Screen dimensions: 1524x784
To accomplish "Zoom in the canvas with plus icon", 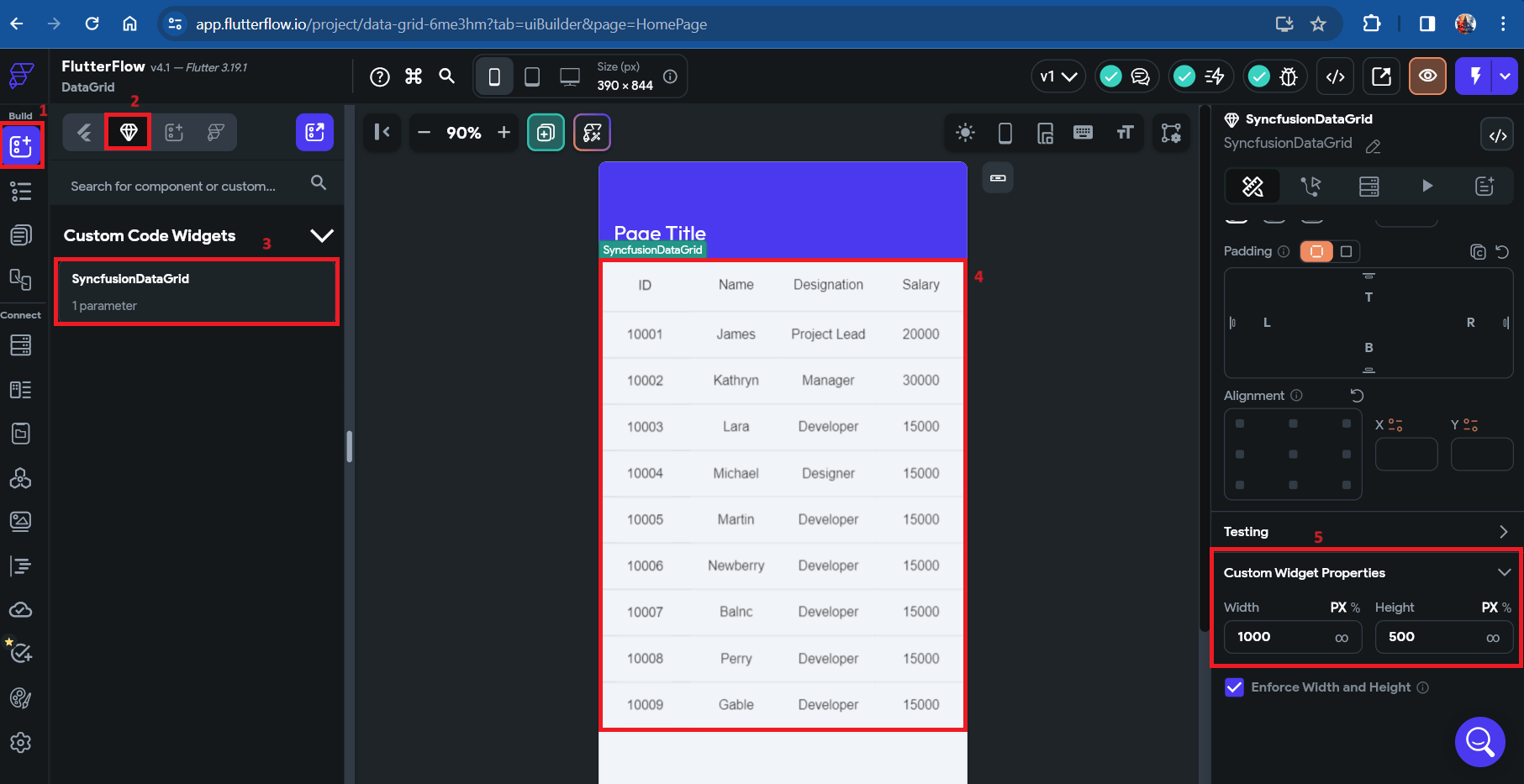I will tap(504, 132).
